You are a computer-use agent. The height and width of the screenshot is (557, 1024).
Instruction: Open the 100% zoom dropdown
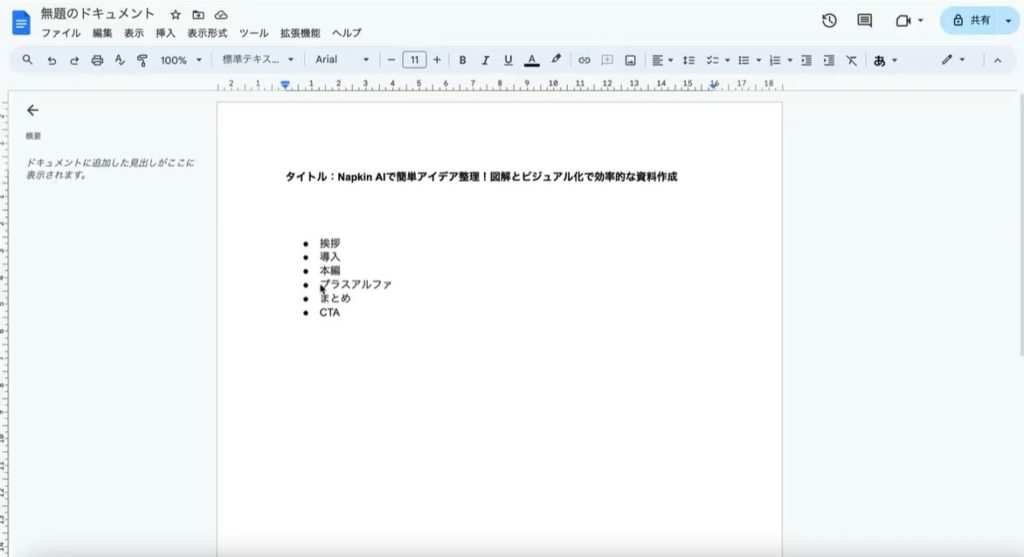click(x=181, y=60)
